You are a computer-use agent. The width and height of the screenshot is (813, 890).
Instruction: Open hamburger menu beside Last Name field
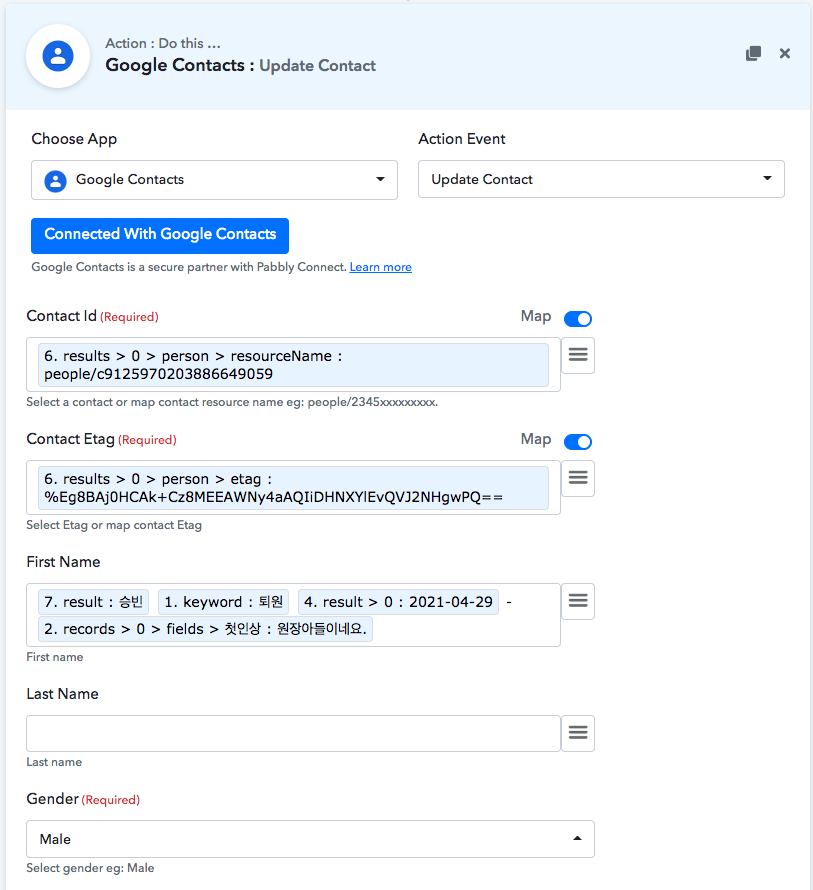click(578, 733)
